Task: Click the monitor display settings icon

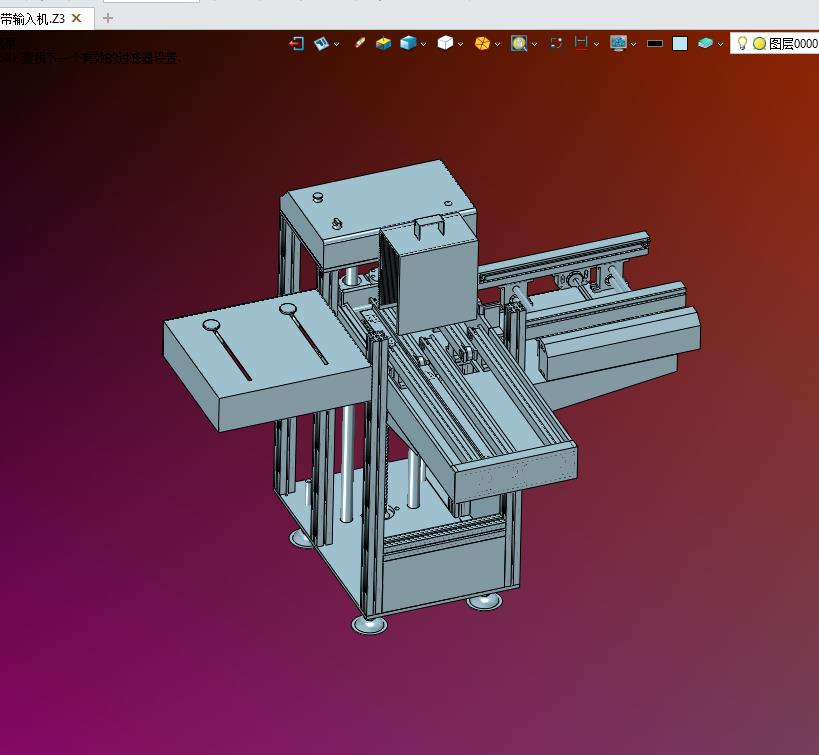Action: coord(618,43)
